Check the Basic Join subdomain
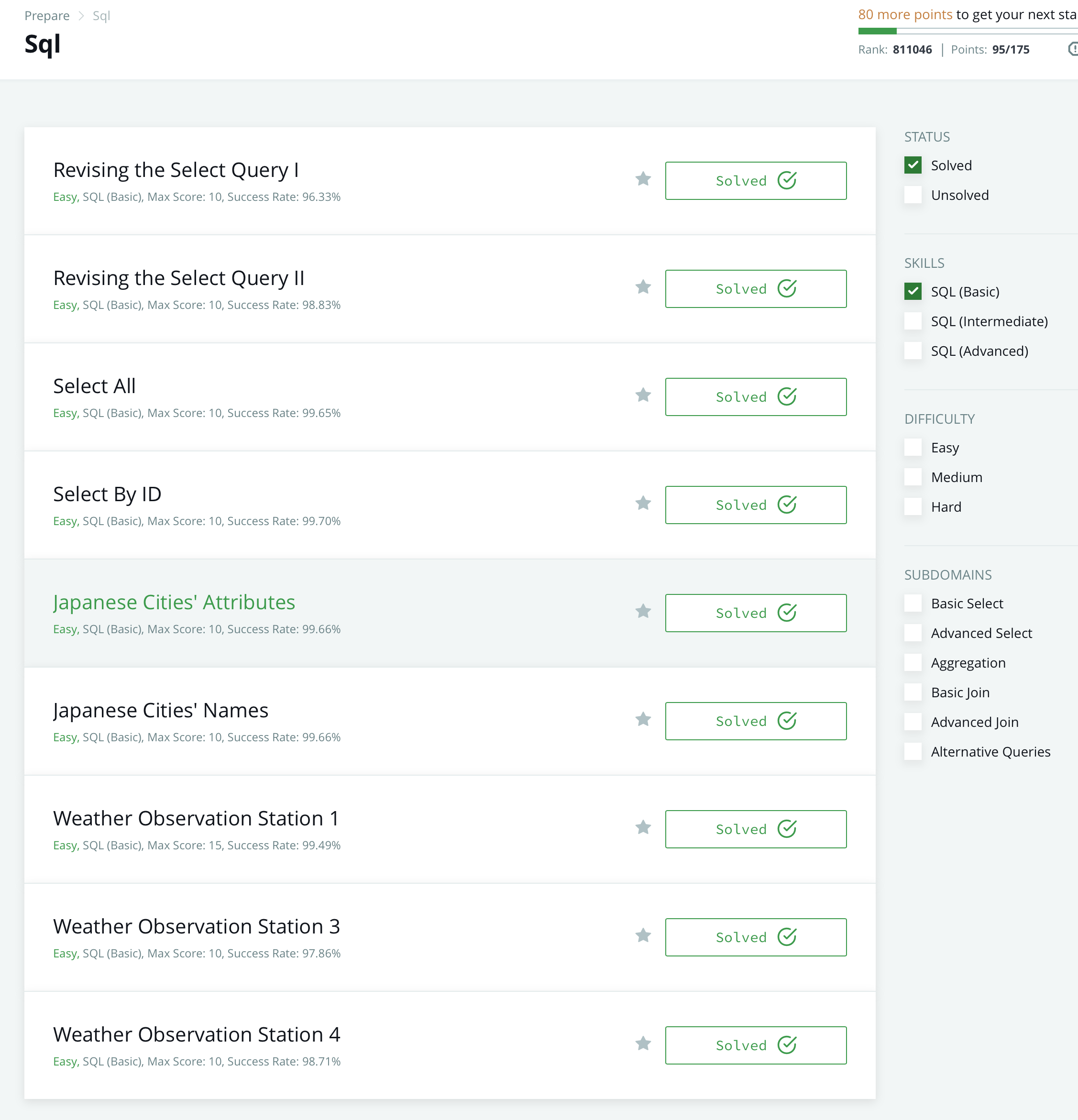This screenshot has height=1120, width=1078. [x=913, y=692]
